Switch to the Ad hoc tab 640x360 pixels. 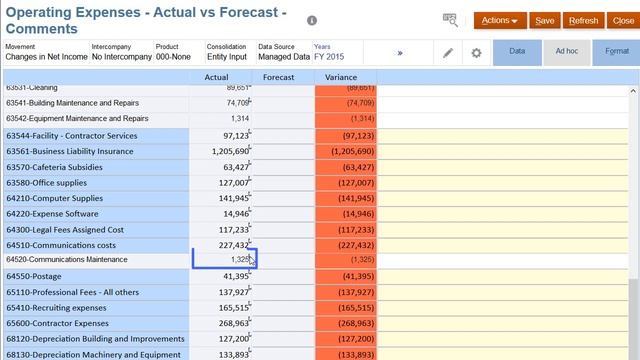click(x=567, y=52)
